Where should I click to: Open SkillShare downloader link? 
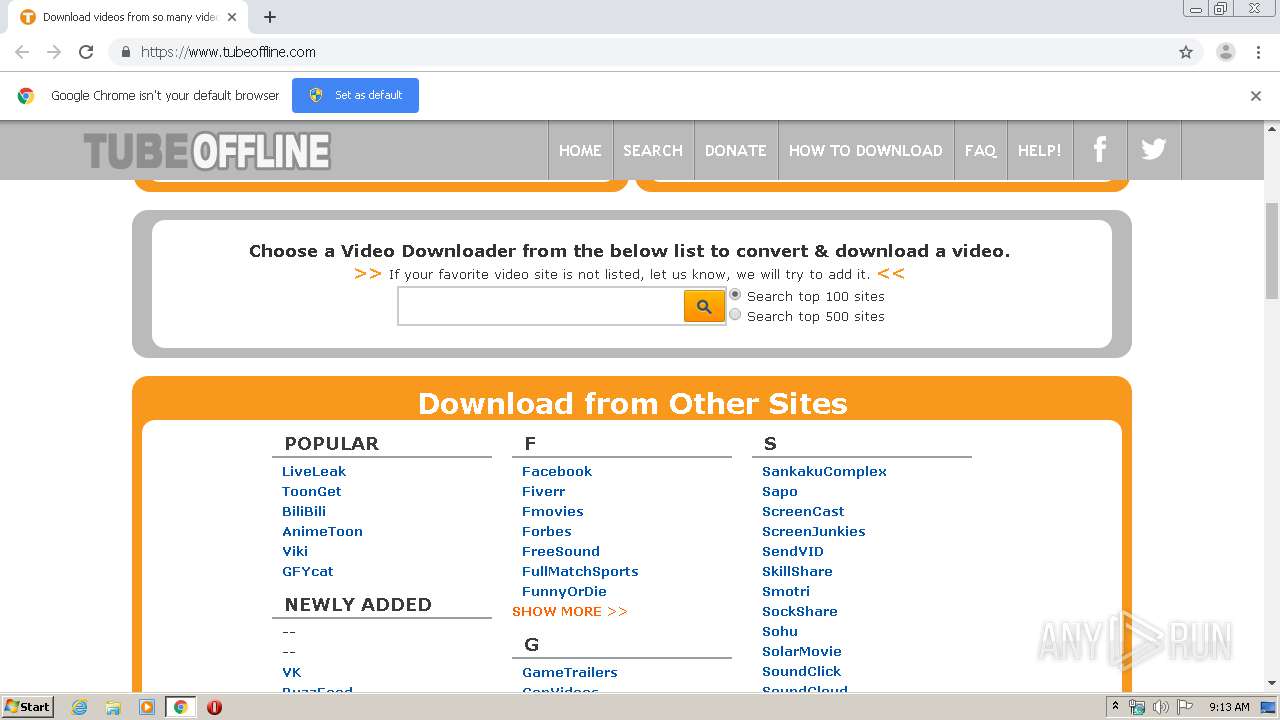tap(797, 571)
